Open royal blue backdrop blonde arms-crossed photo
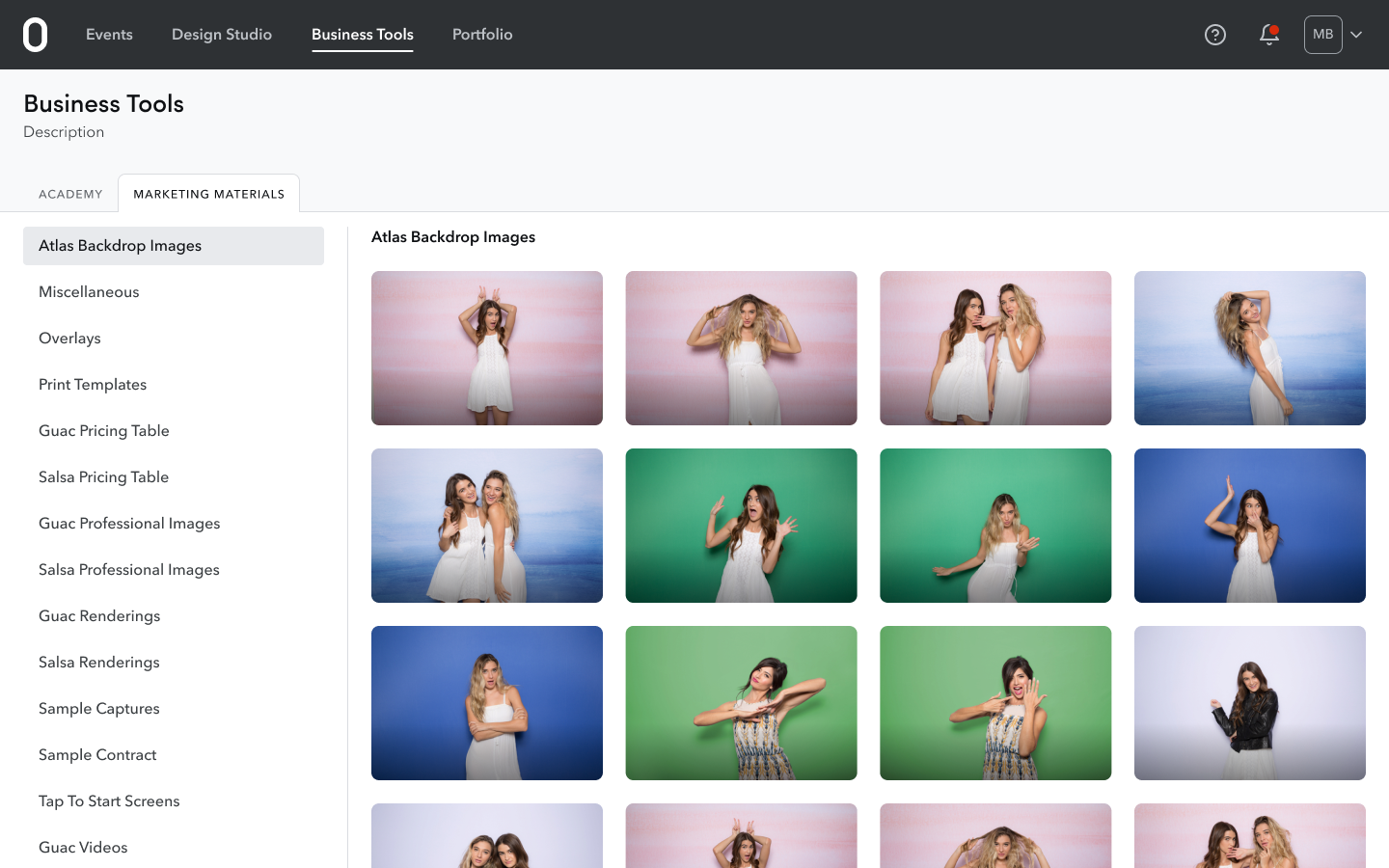 [487, 703]
